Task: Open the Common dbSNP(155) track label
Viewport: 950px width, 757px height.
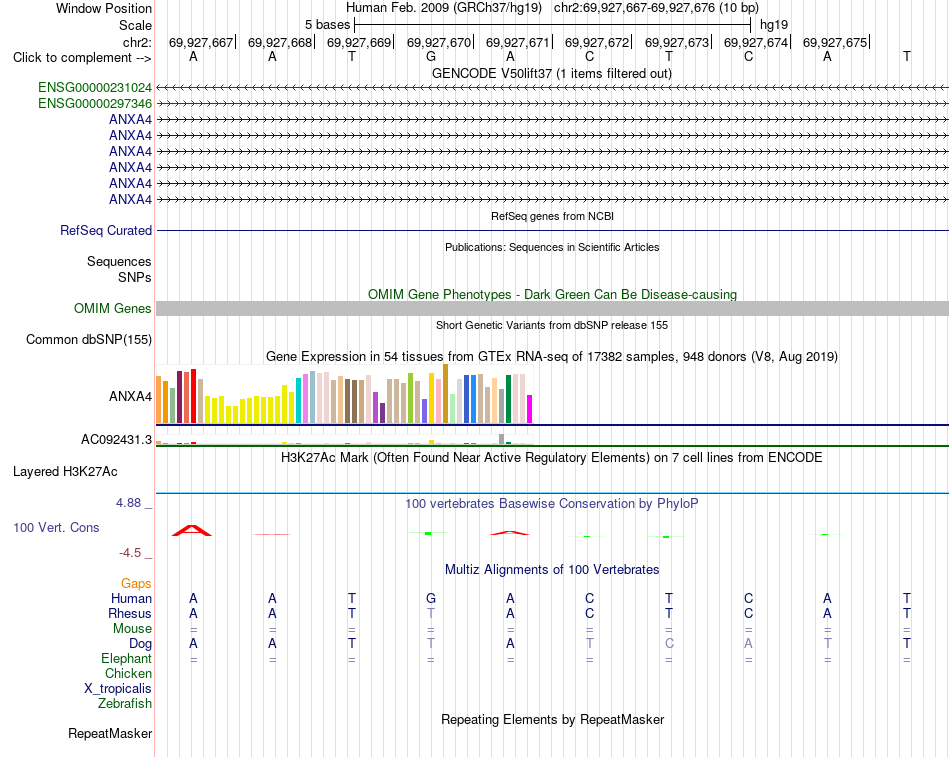Action: click(88, 339)
